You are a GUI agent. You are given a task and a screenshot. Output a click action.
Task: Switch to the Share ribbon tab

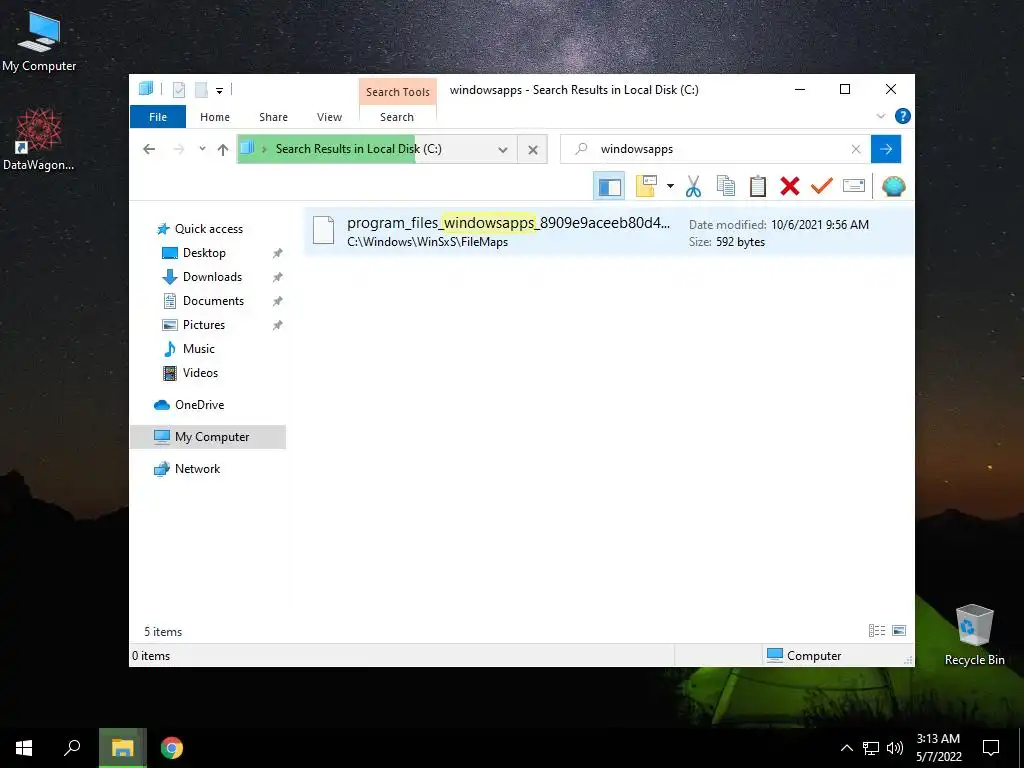[x=273, y=117]
